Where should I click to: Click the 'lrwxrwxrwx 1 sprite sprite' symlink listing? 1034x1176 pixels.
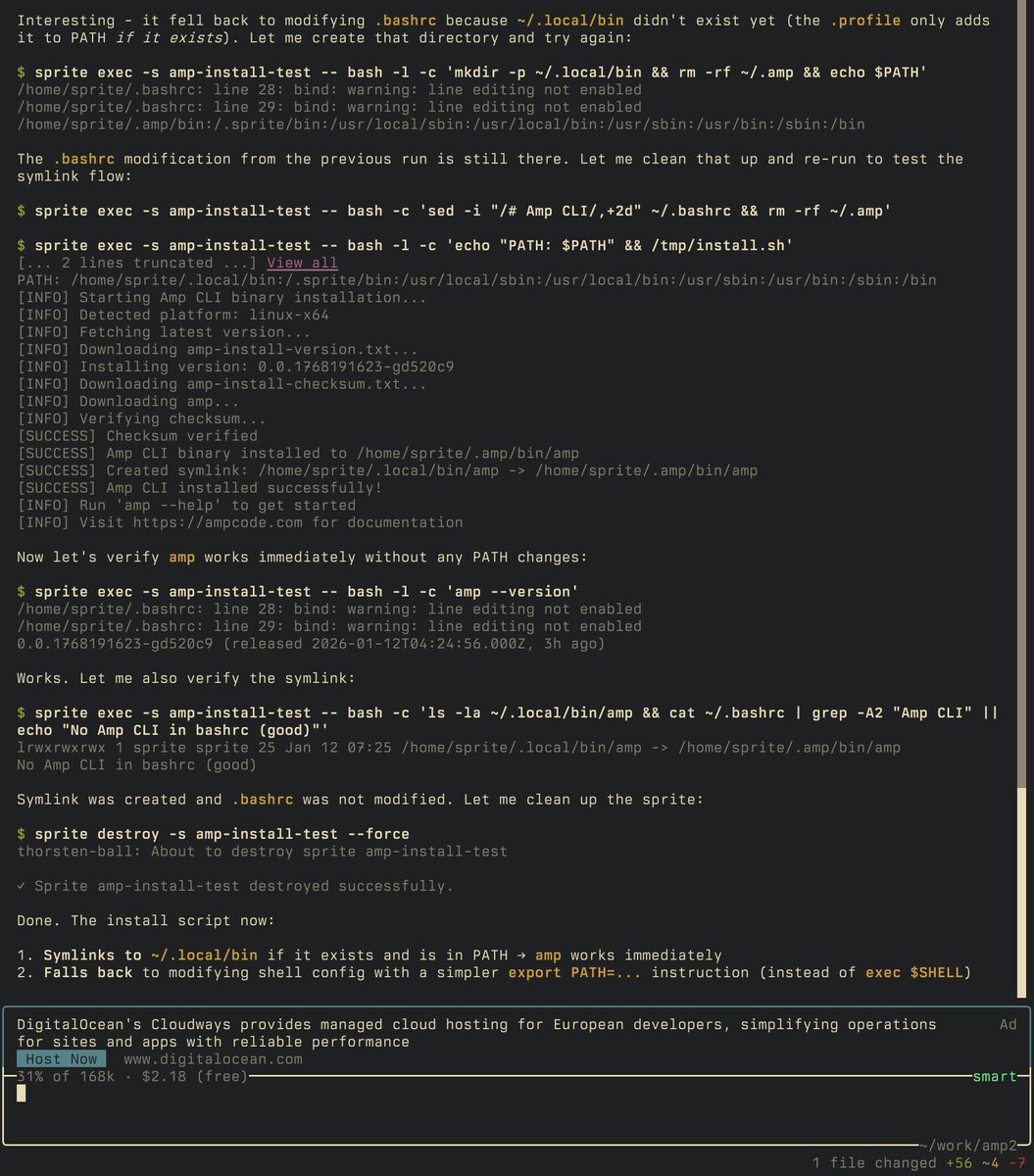coord(459,748)
